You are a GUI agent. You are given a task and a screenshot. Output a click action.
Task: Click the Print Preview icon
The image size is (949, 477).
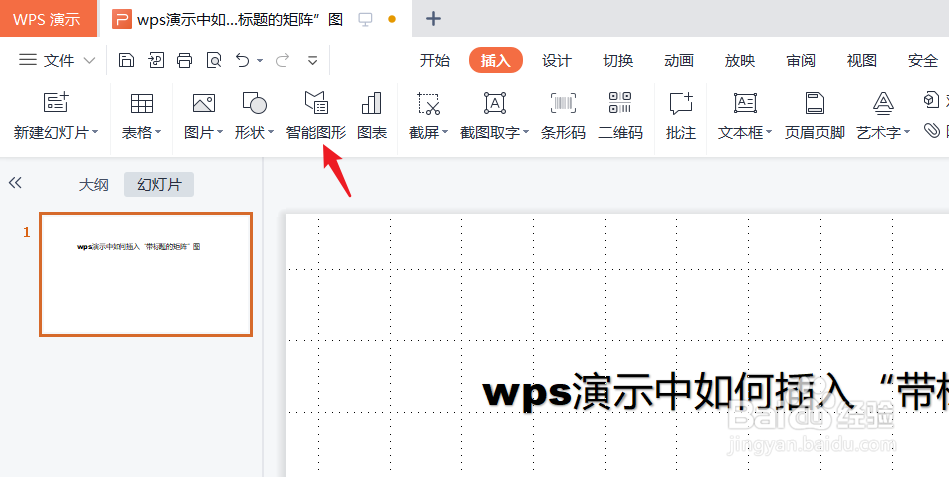pos(214,60)
